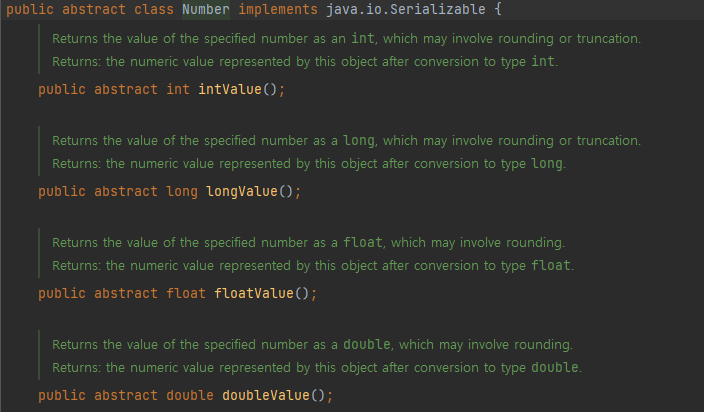Click opening brace after Serializable
The width and height of the screenshot is (704, 412).
[x=498, y=9]
